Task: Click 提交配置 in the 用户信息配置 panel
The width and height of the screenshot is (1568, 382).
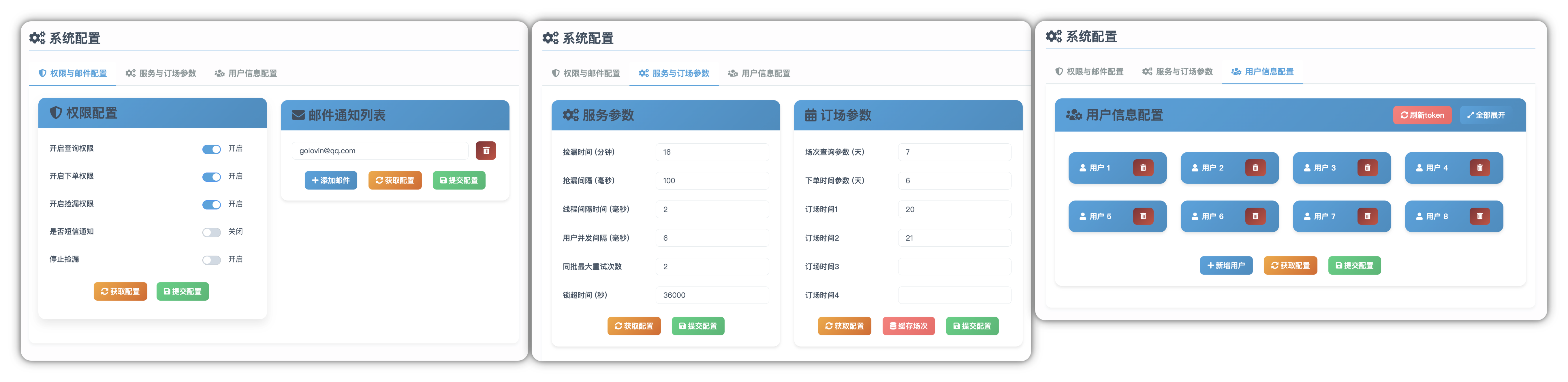Action: [1354, 266]
